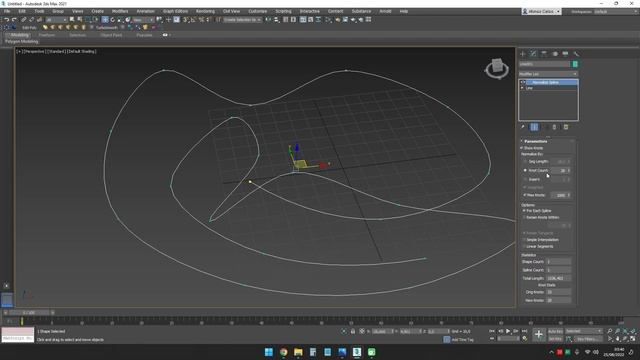Click the Add Time Tag label

pyautogui.click(x=462, y=340)
